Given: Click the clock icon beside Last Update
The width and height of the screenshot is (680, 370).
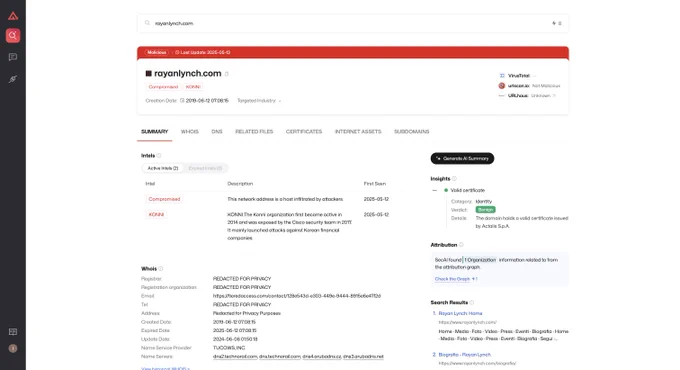Looking at the screenshot, I should click(177, 52).
